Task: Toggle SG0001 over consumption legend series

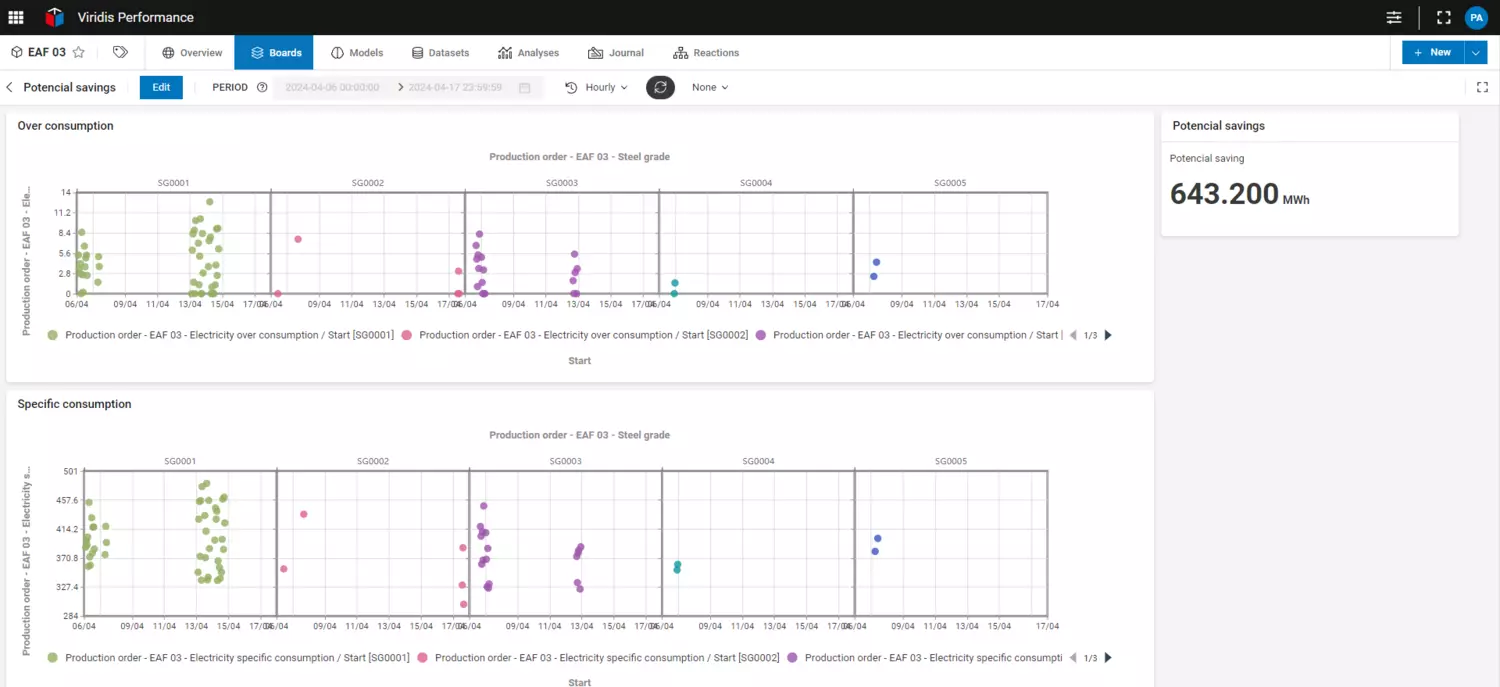Action: 229,336
